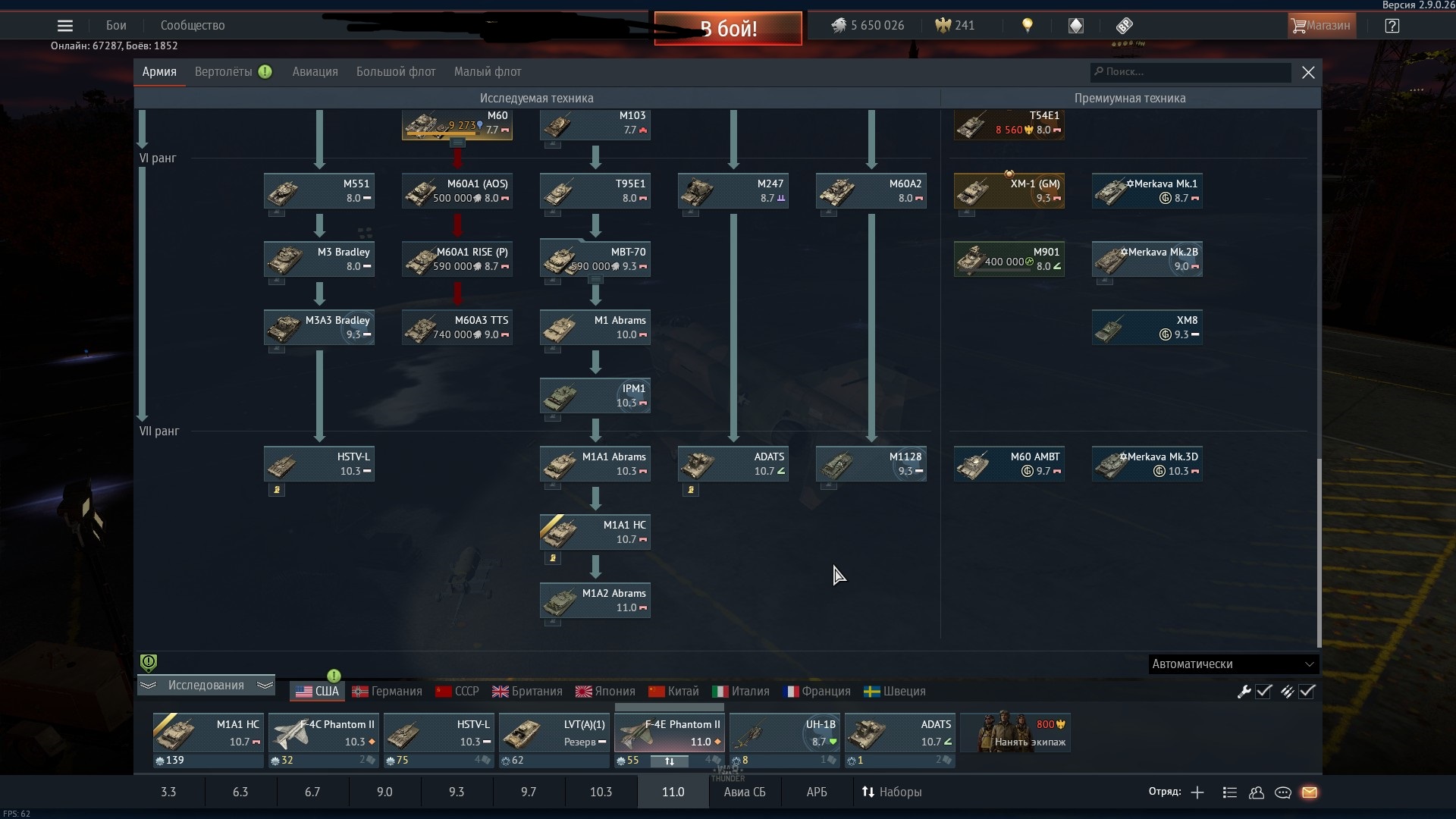Choose Франция nation flag tab

816,692
